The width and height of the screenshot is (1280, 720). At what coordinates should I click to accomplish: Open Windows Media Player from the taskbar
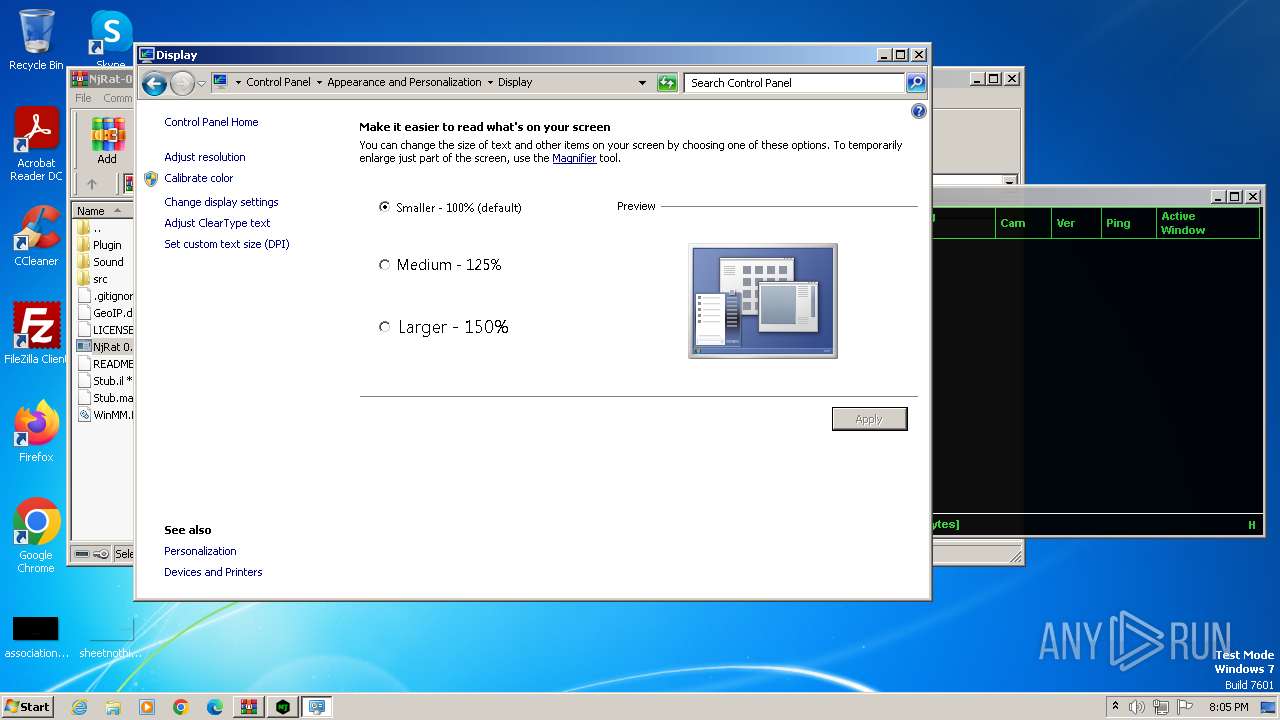tap(147, 707)
